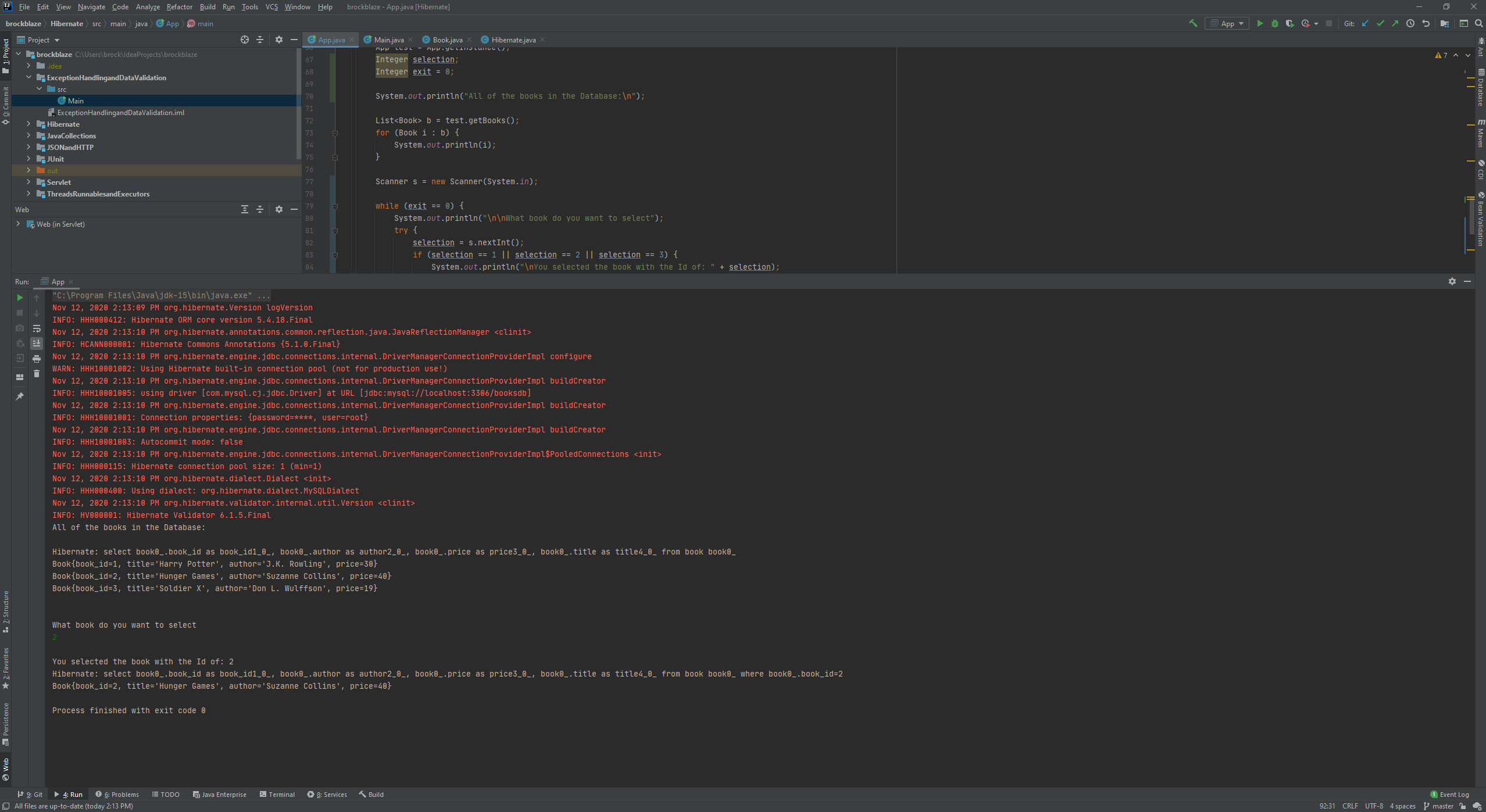Print the console output
This screenshot has width=1486, height=812.
click(x=37, y=359)
